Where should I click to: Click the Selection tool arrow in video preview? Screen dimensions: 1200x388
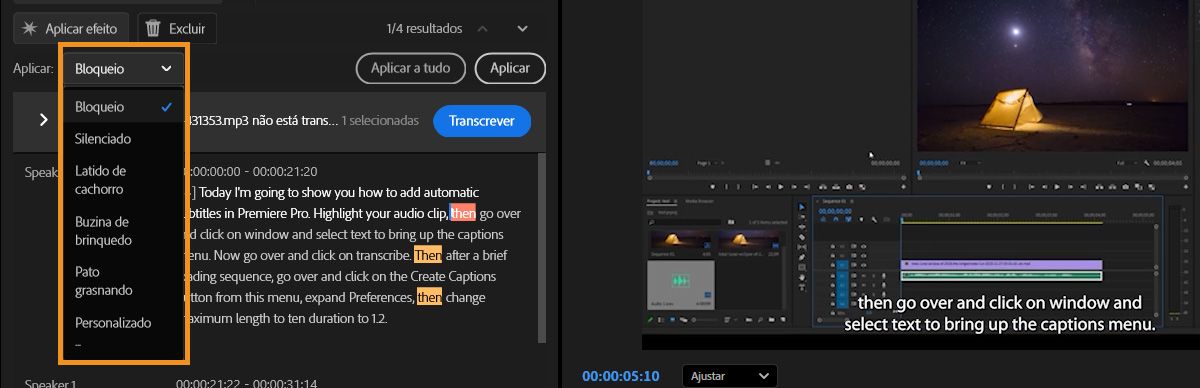click(x=802, y=207)
